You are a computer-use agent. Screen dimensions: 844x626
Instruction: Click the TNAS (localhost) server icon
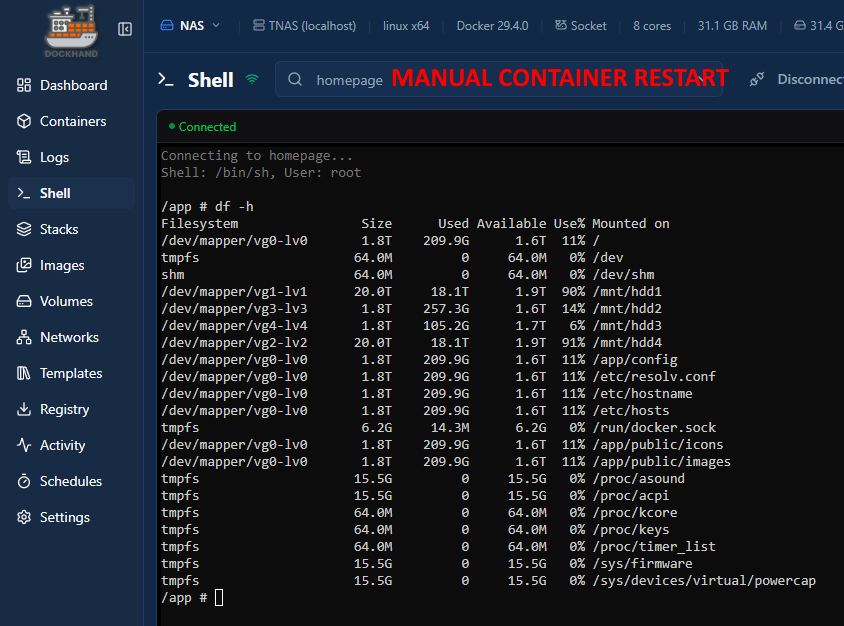[x=258, y=25]
